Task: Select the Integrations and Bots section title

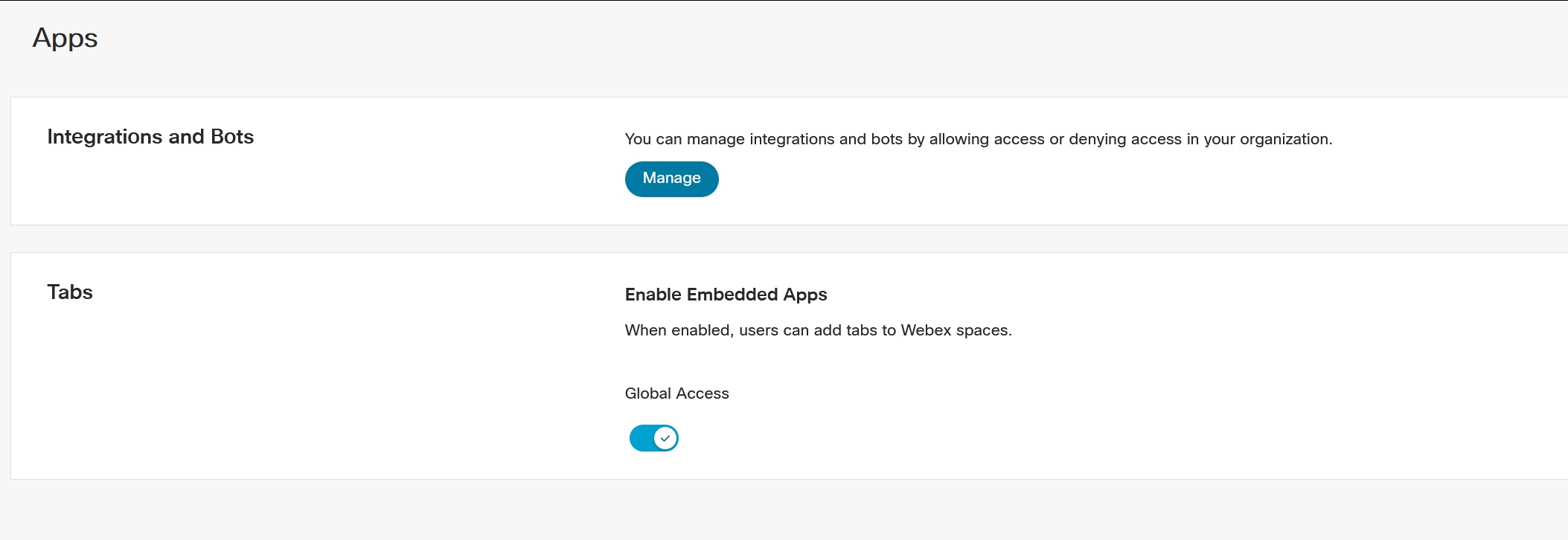Action: click(150, 136)
